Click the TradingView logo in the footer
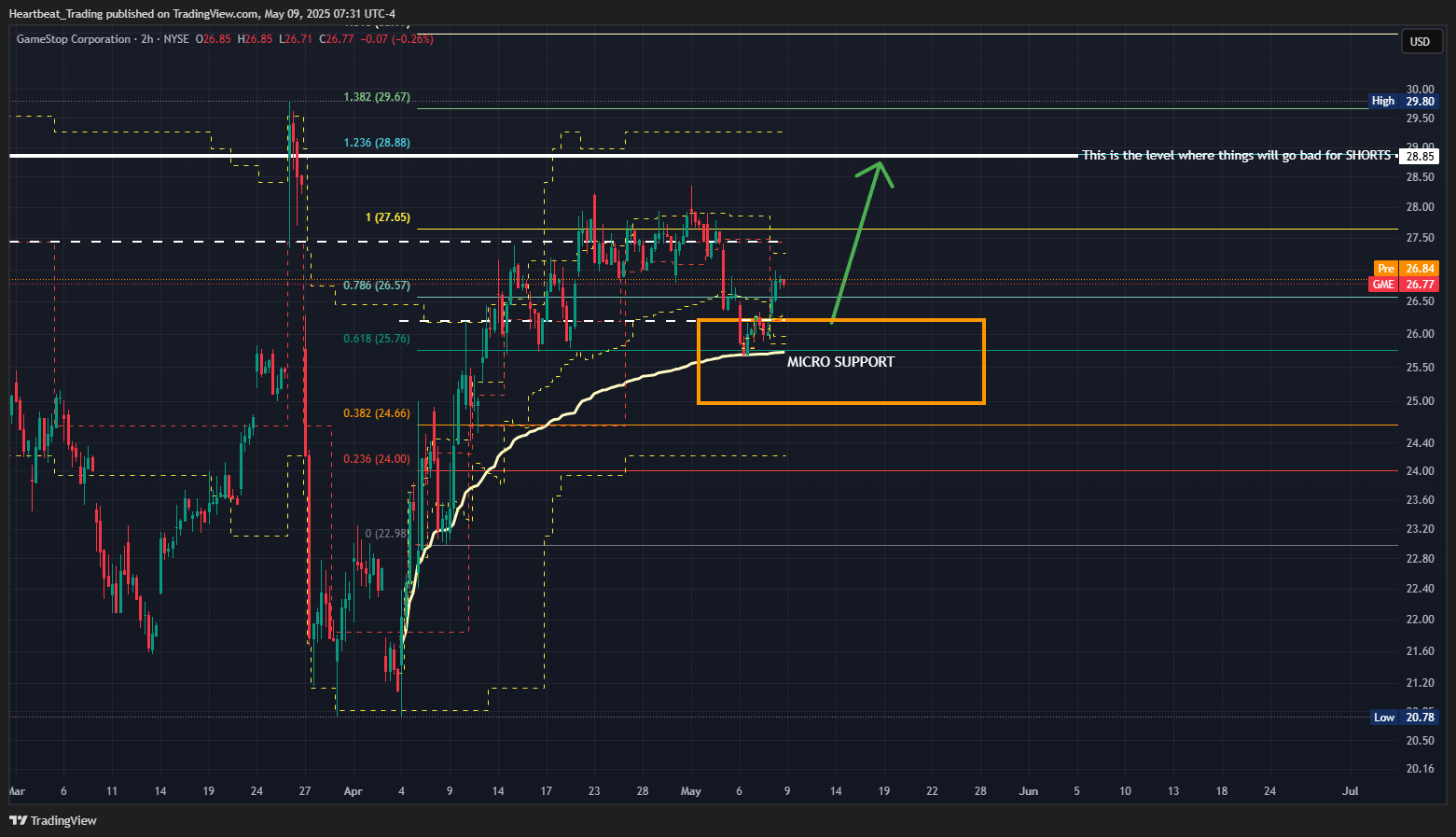The image size is (1456, 837). click(53, 820)
